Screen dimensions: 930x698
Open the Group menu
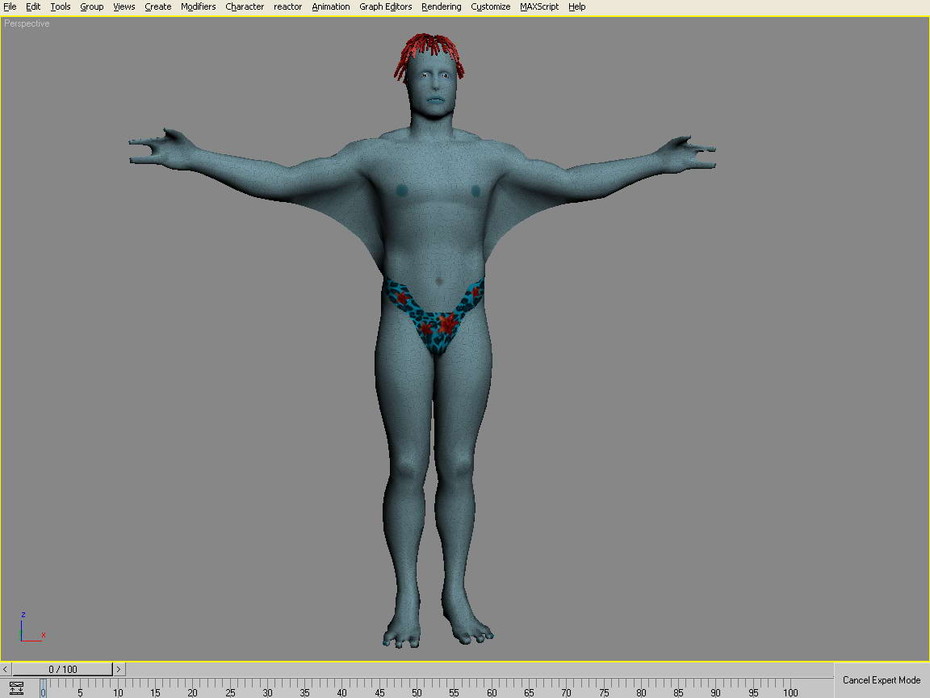[x=91, y=7]
